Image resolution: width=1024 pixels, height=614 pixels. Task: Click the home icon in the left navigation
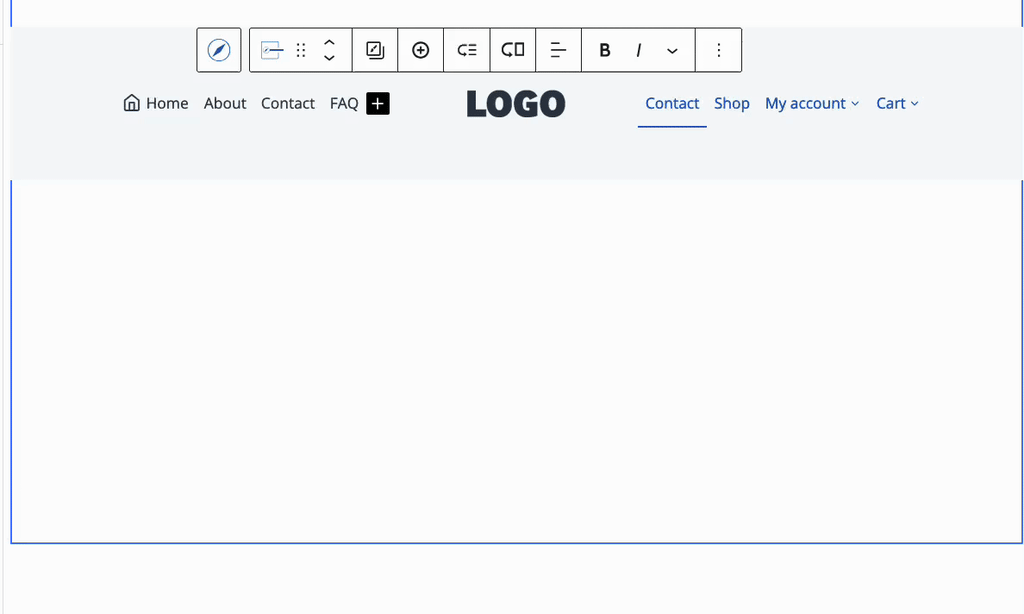pyautogui.click(x=132, y=103)
